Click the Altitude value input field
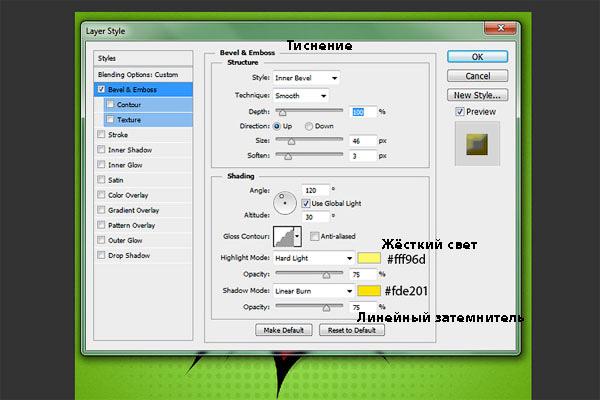The image size is (600, 400). [x=315, y=217]
